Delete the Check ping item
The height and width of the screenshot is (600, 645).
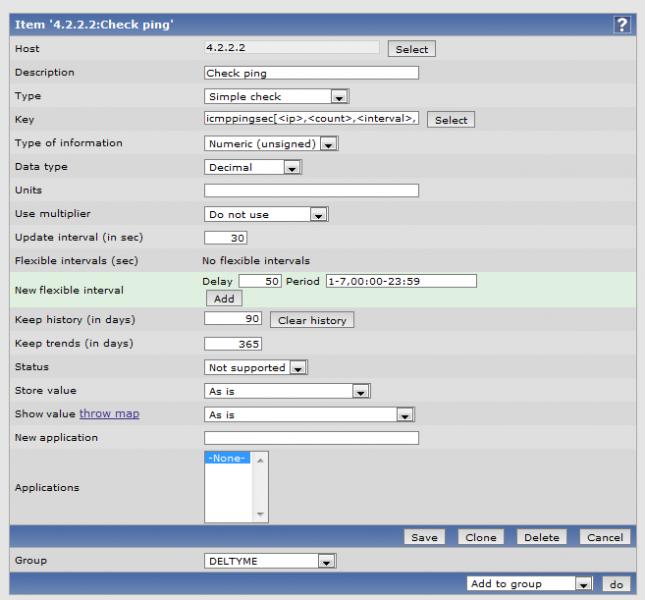[541, 538]
